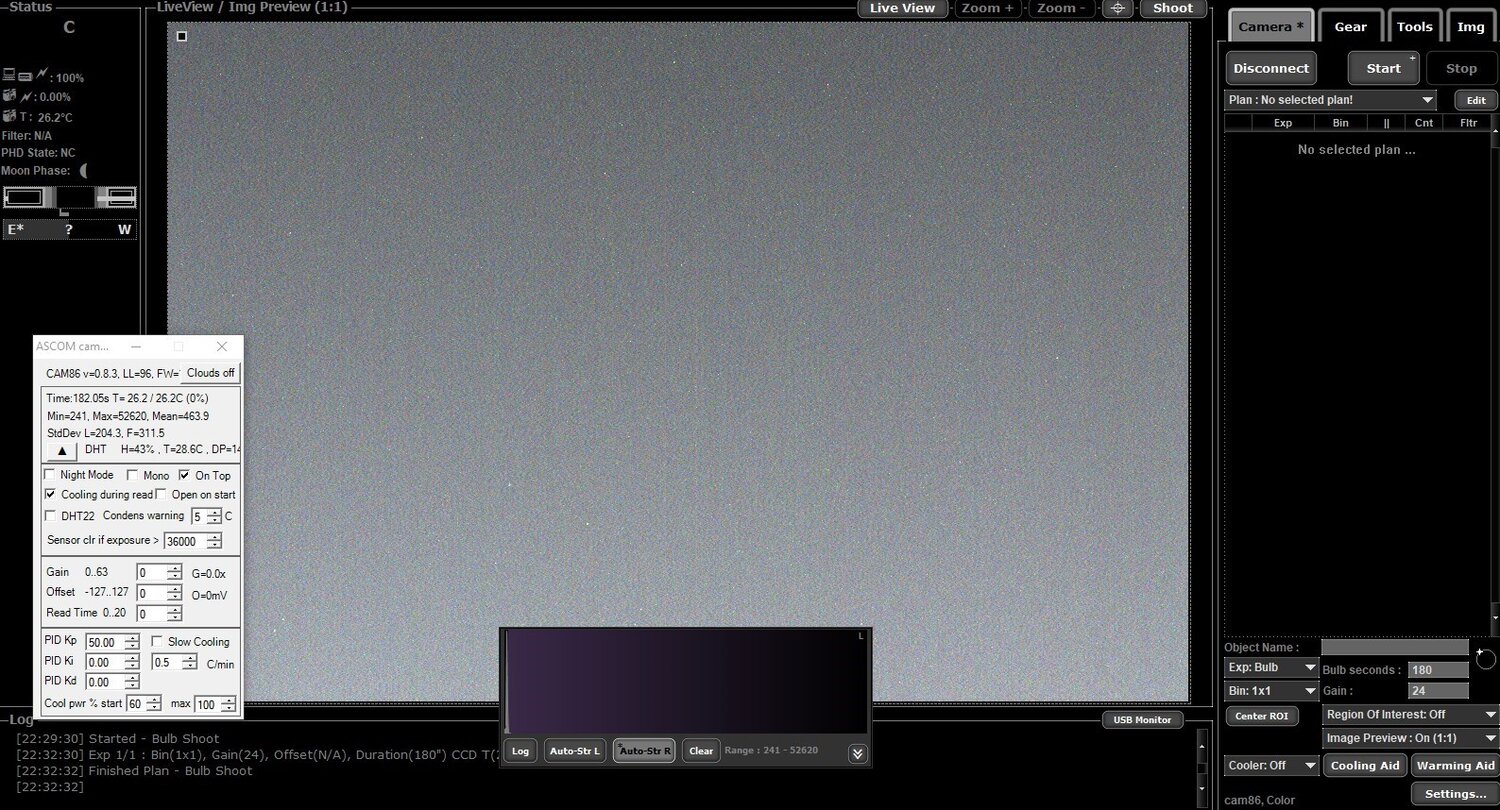Click the object browser star-circle icon
This screenshot has height=810, width=1500.
pyautogui.click(x=1485, y=657)
